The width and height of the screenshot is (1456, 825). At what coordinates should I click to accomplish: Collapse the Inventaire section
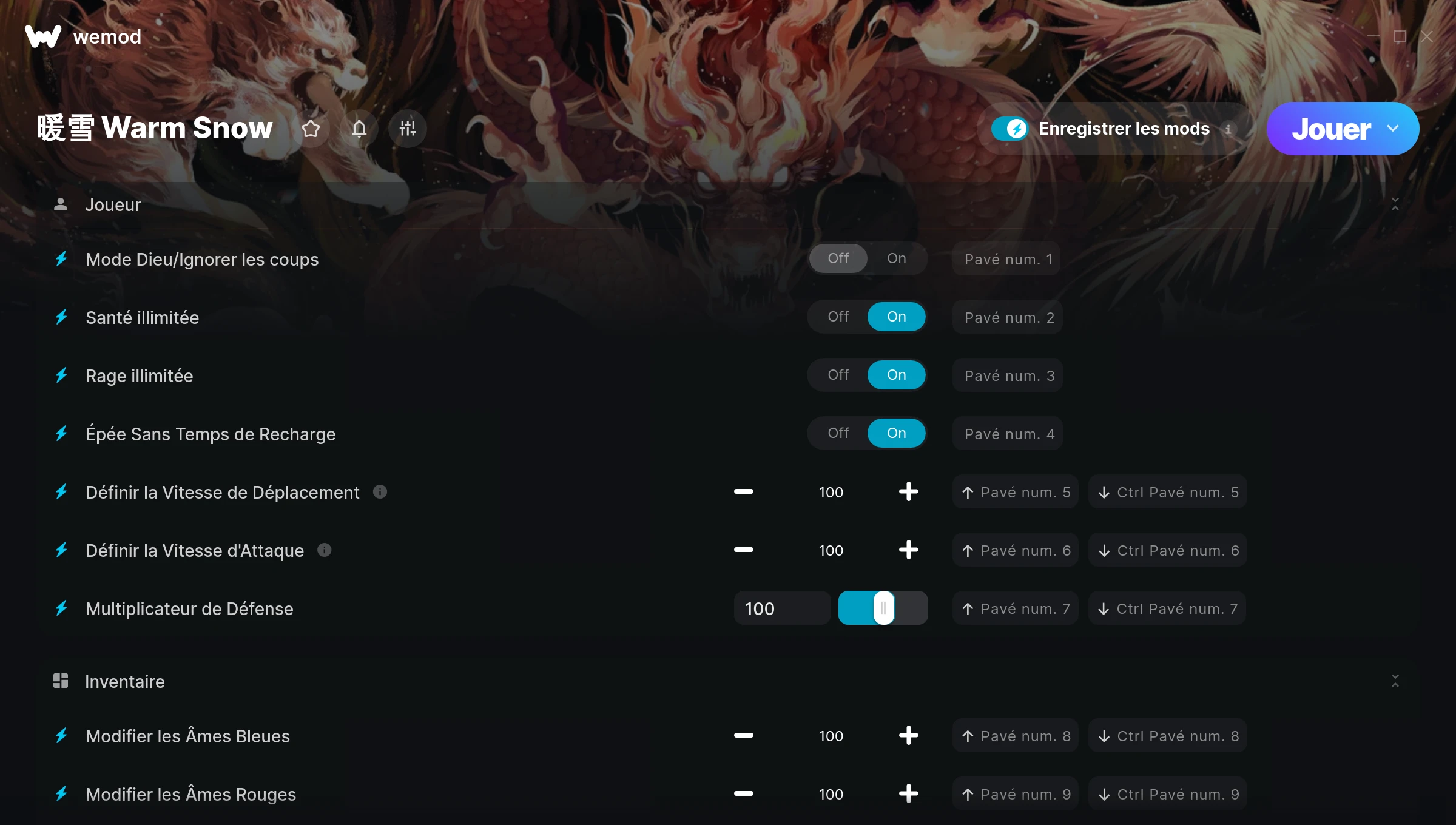click(x=1395, y=681)
